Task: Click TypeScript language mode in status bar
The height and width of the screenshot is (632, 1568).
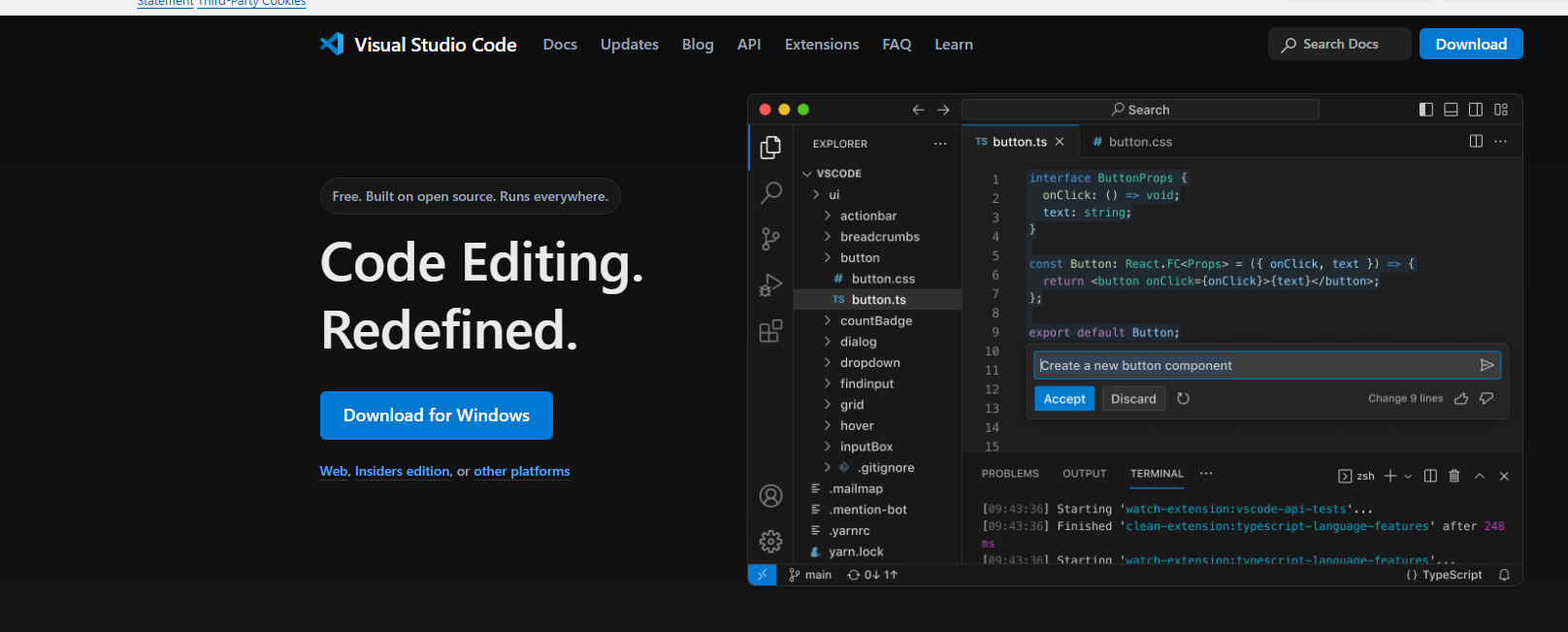Action: pos(1444,575)
